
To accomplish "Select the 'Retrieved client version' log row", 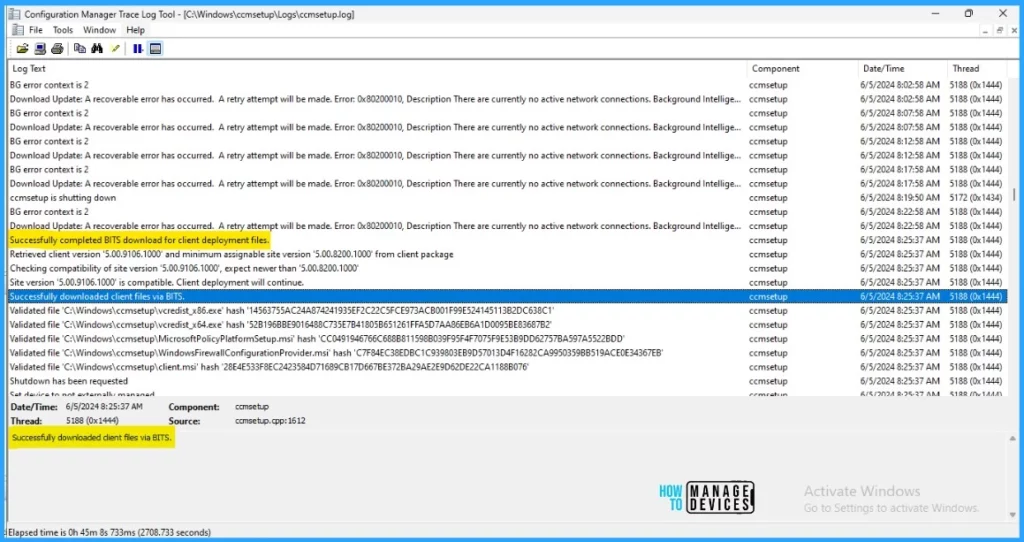I will [x=507, y=254].
